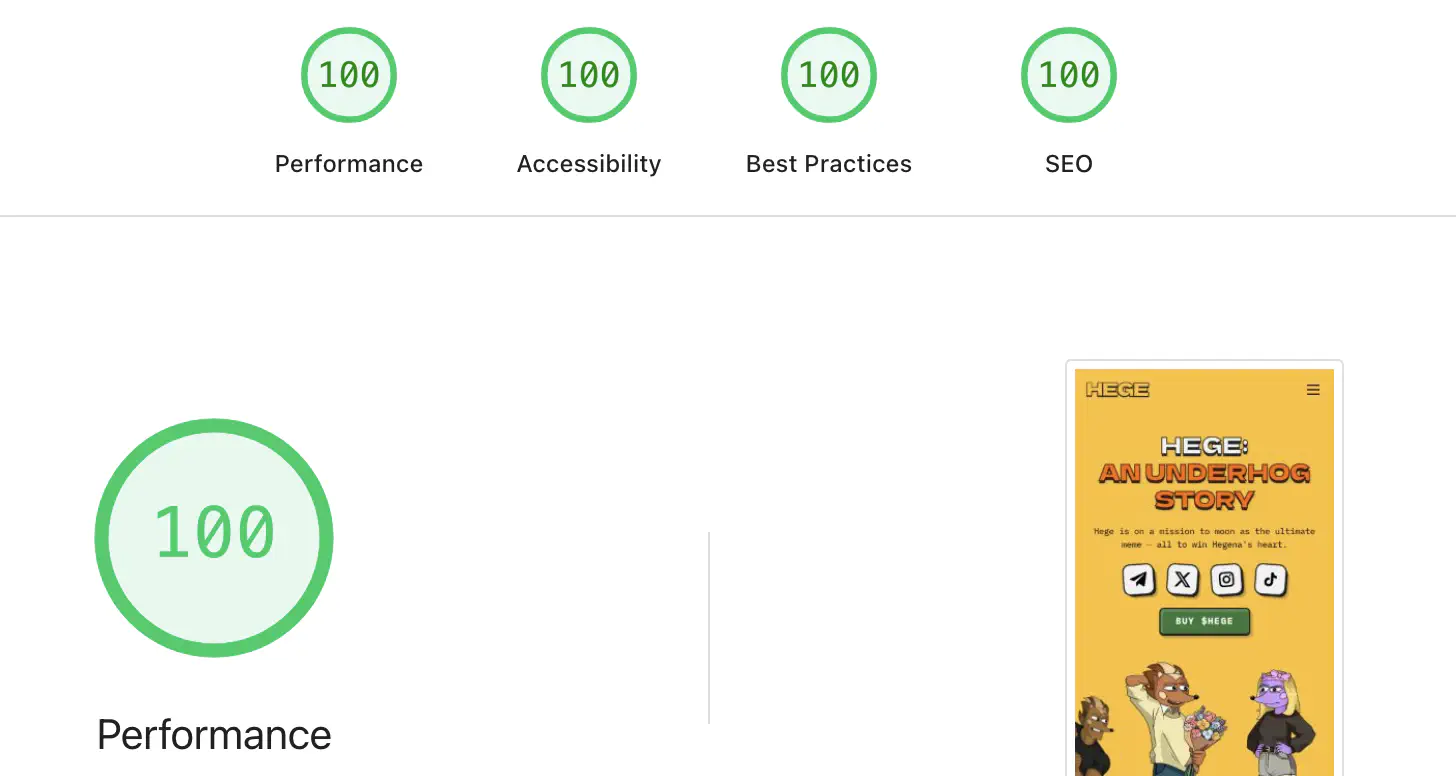Jump to the Accessibility section label

pos(589,164)
